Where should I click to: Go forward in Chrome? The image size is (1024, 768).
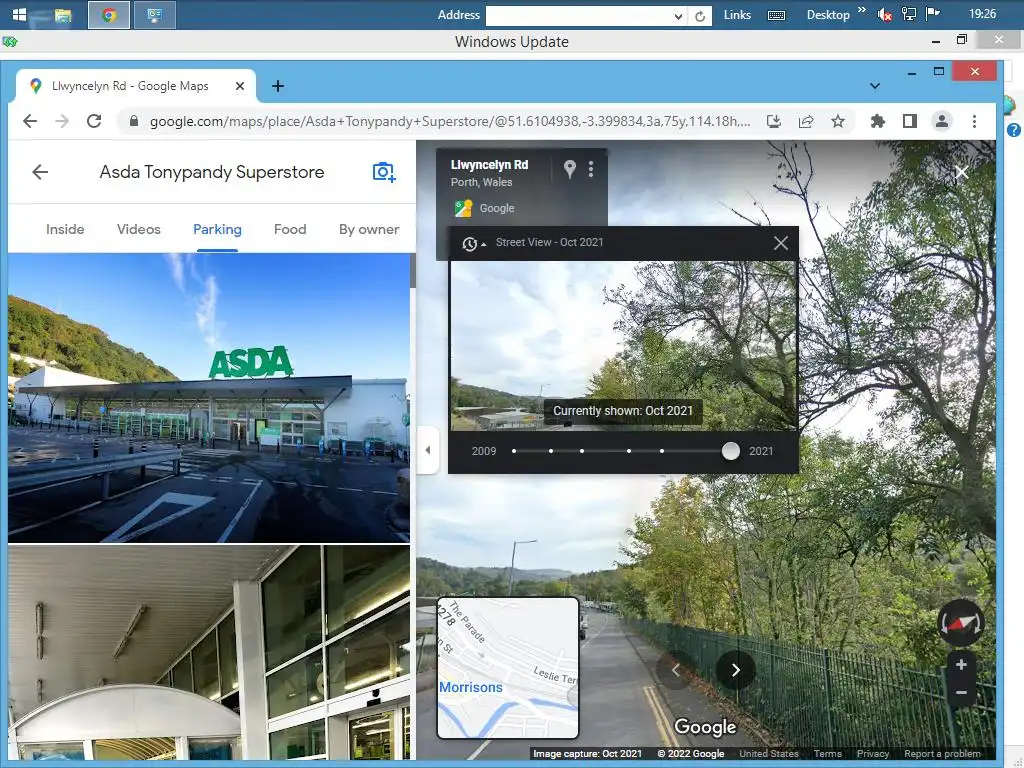(x=62, y=121)
